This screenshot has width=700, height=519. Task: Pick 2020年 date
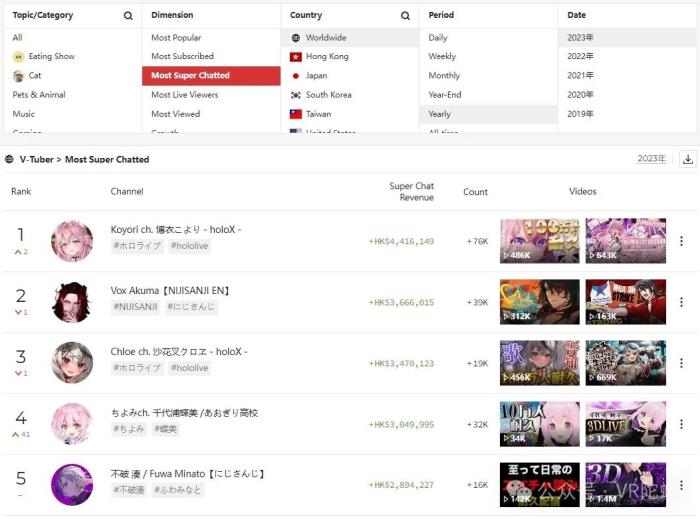tap(580, 95)
